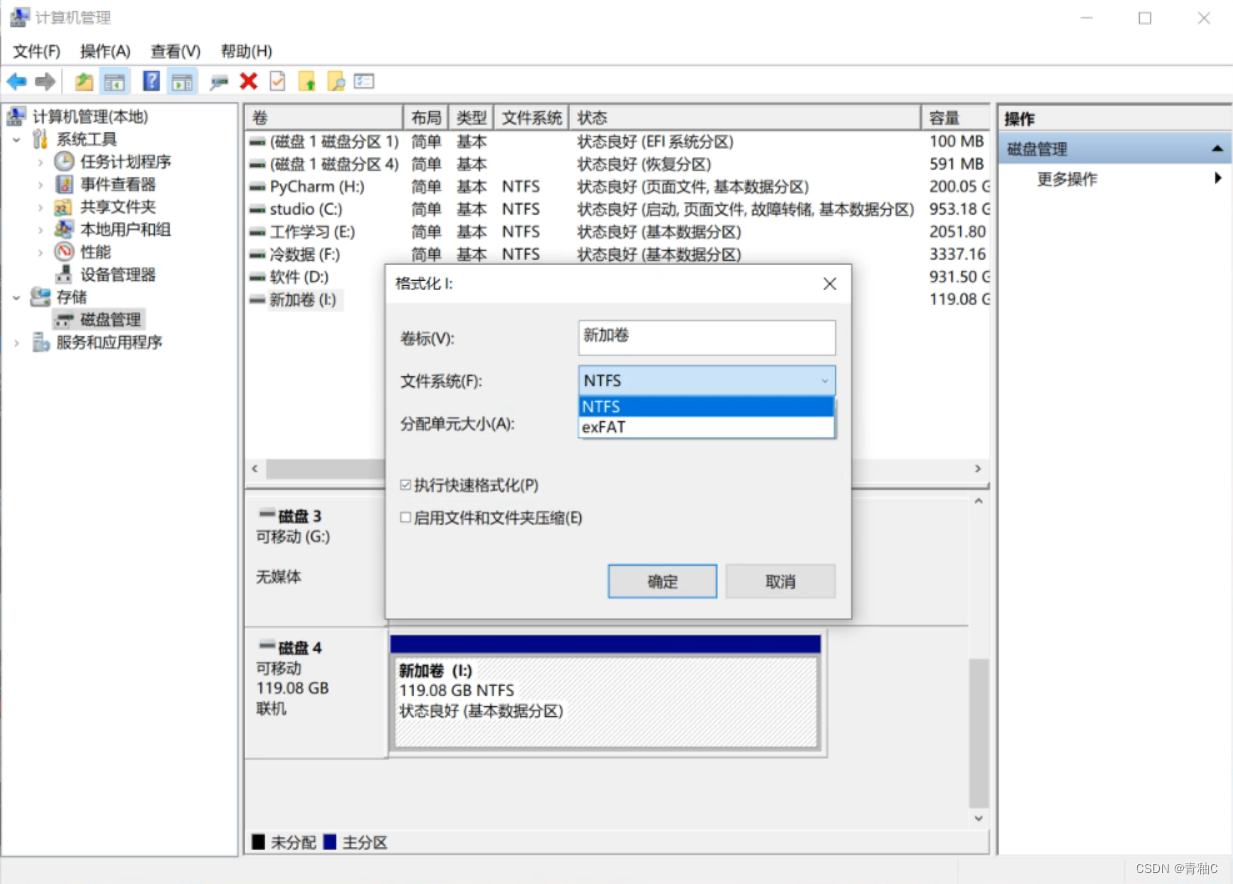Select the (磁盘 1 磁盘分区 4) recovery row
Screen dimensions: 1233x884
click(x=618, y=164)
